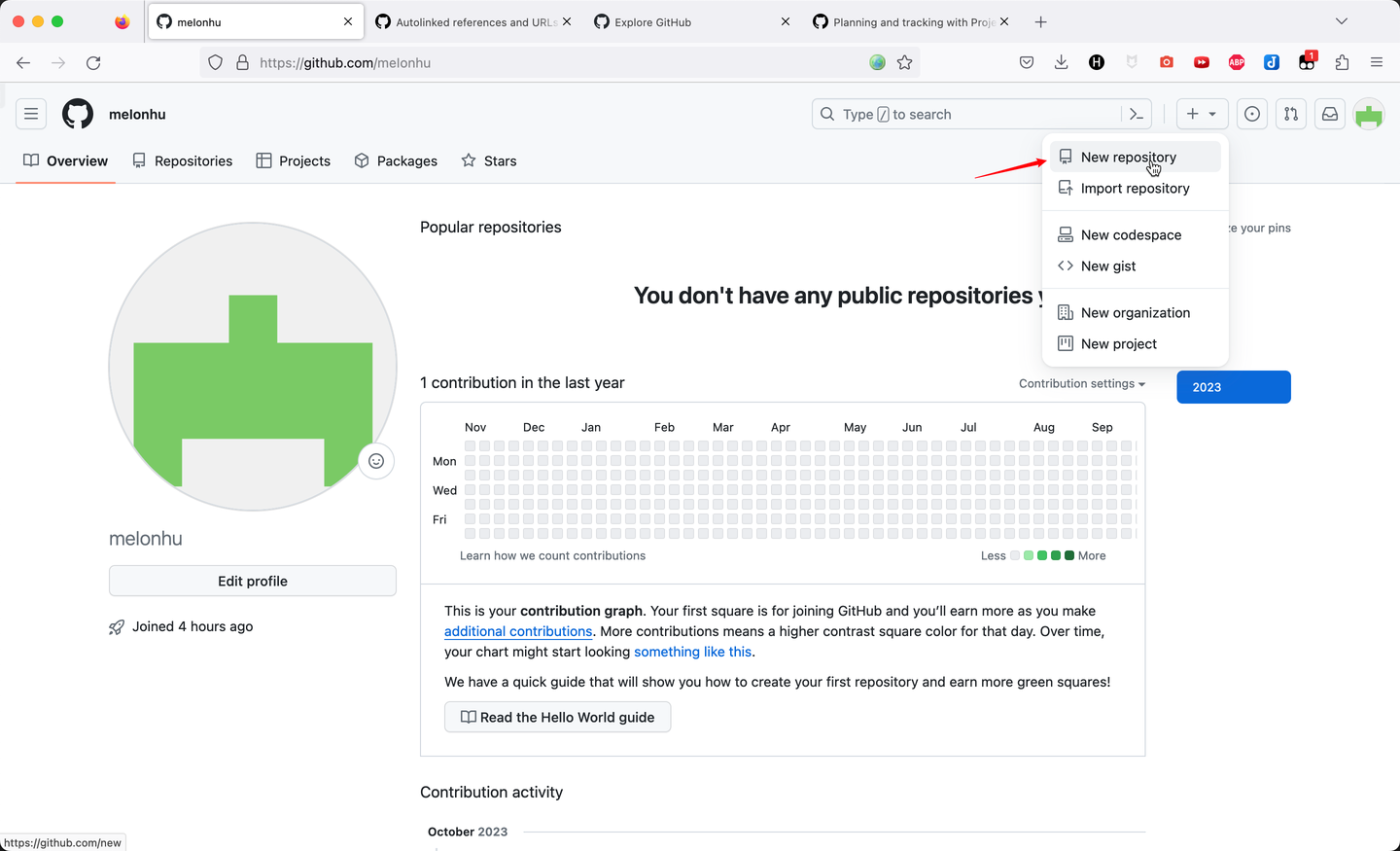Select New project from menu

1136,343
